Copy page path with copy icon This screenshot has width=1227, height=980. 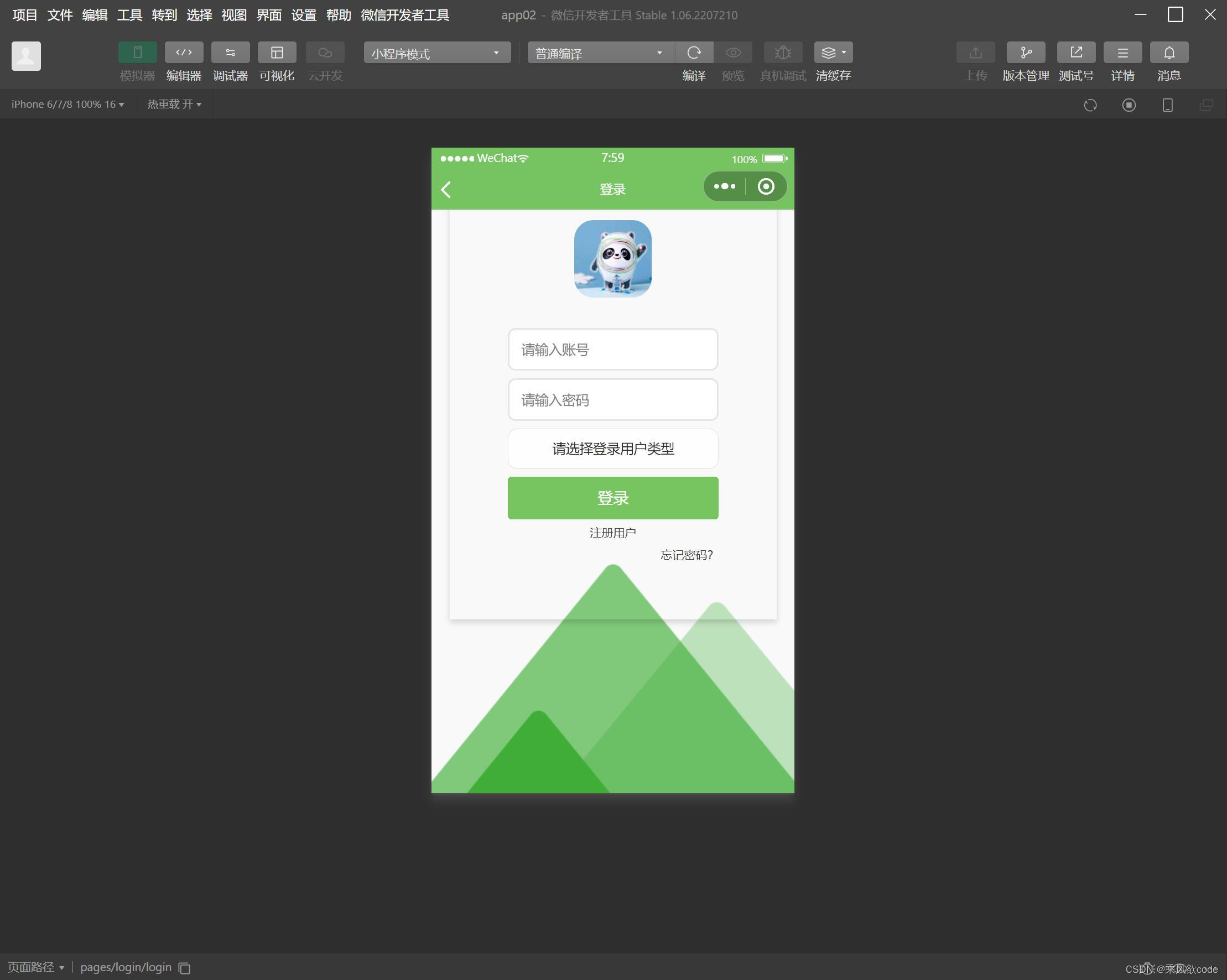[184, 968]
